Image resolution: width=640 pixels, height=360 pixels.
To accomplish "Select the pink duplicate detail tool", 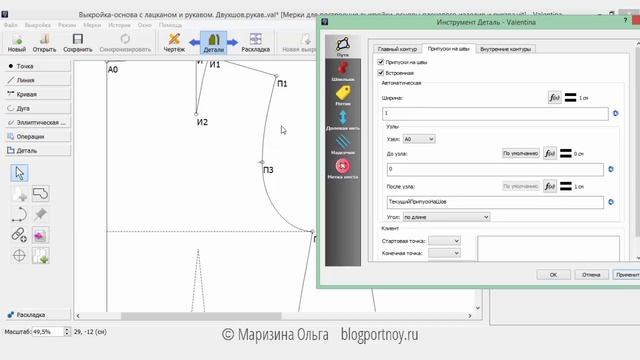I will tap(40, 235).
